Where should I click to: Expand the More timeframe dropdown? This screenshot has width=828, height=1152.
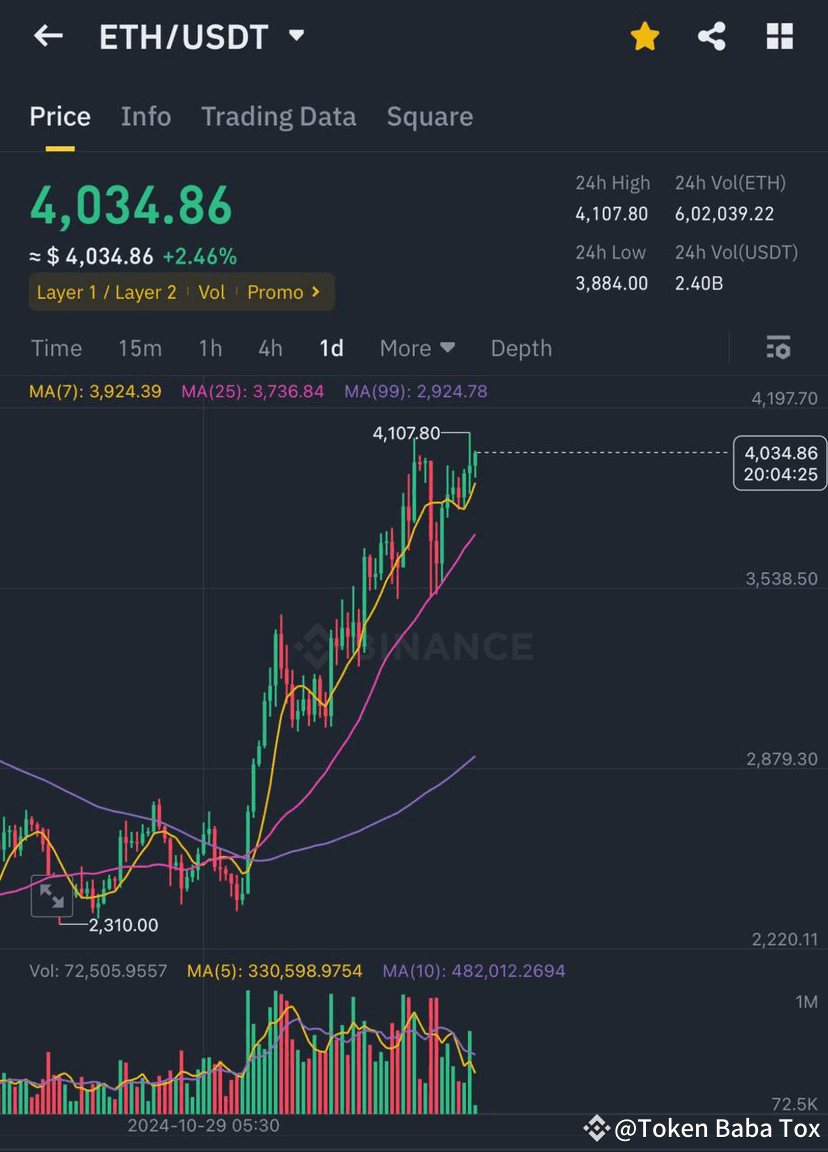pyautogui.click(x=417, y=348)
